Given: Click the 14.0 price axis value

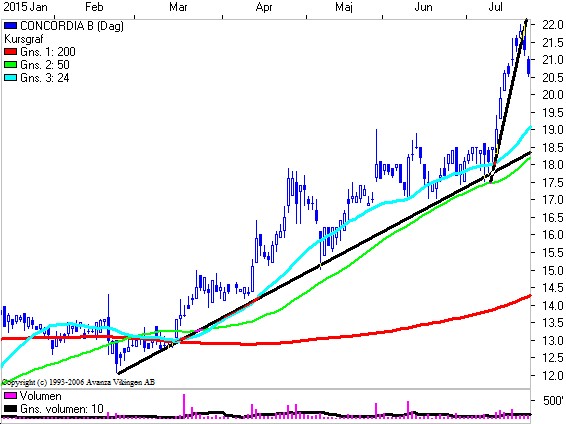Looking at the screenshot, I should coord(552,305).
